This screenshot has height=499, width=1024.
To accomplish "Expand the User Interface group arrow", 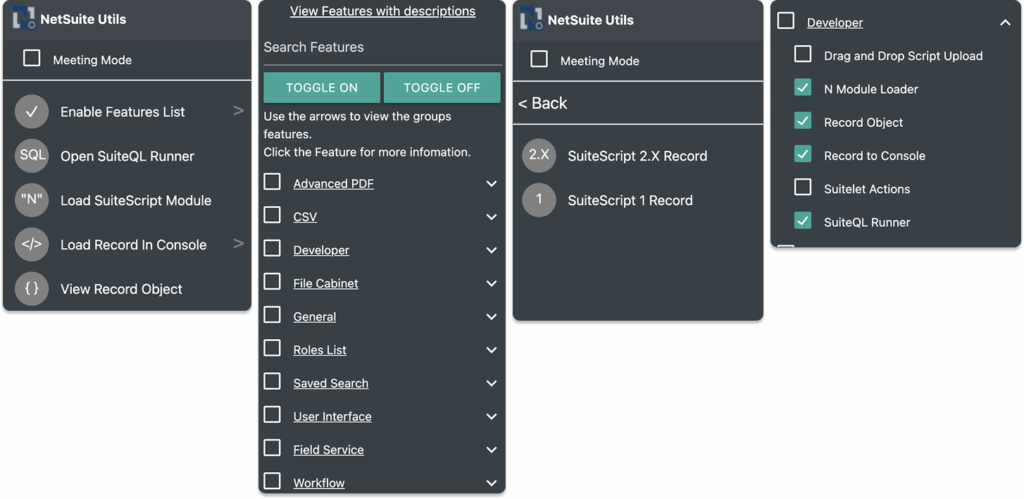I will 492,417.
